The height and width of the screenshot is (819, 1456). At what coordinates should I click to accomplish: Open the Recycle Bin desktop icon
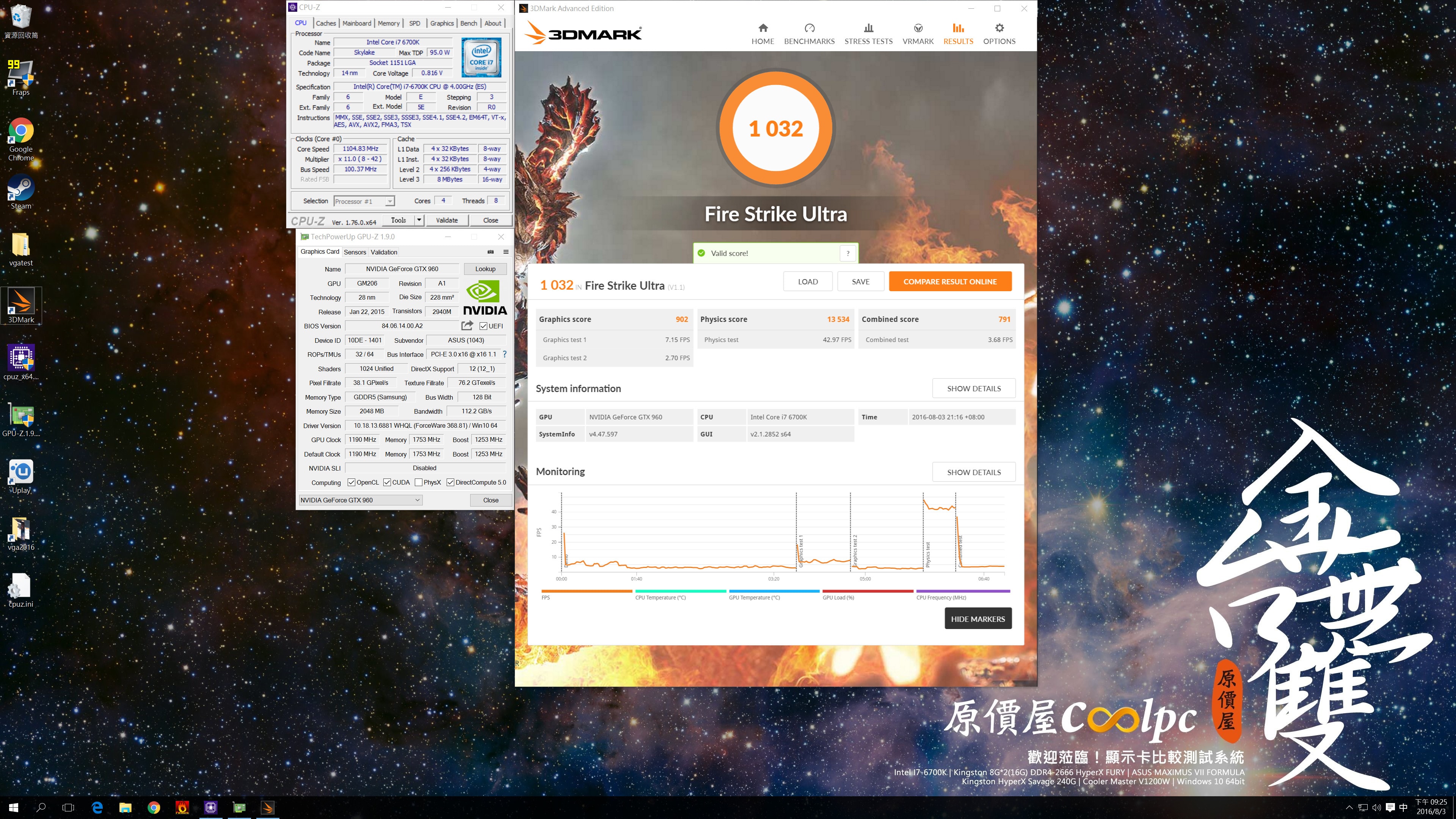tap(21, 22)
